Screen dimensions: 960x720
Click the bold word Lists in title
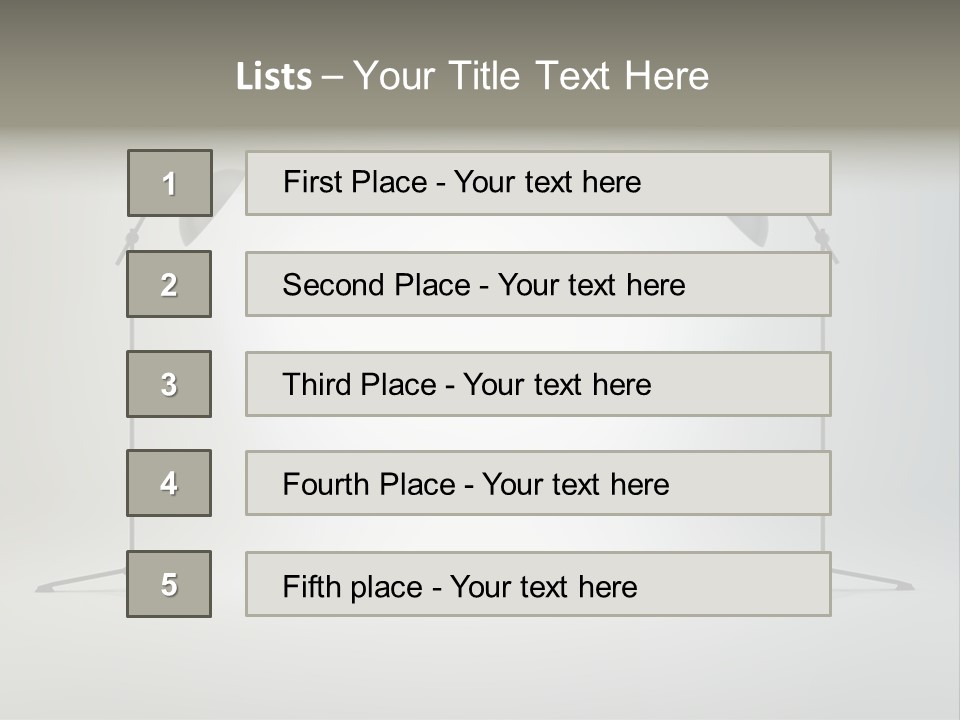coord(274,77)
